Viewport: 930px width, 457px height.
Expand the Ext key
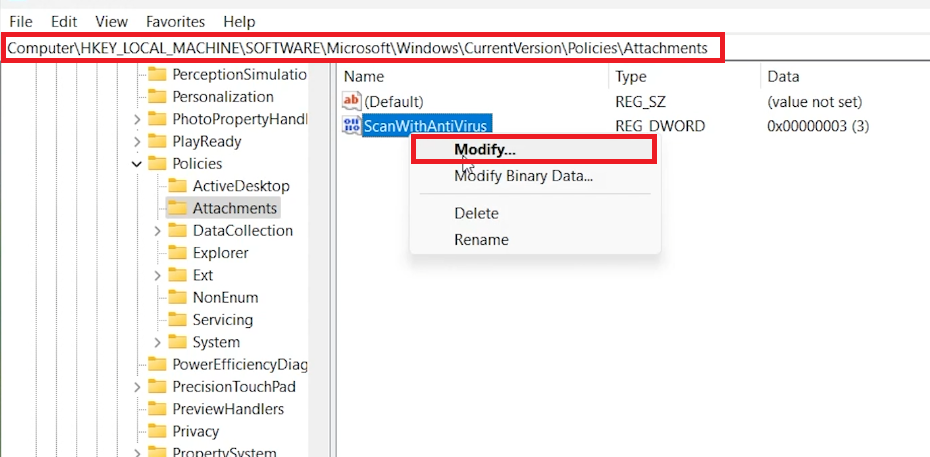157,276
